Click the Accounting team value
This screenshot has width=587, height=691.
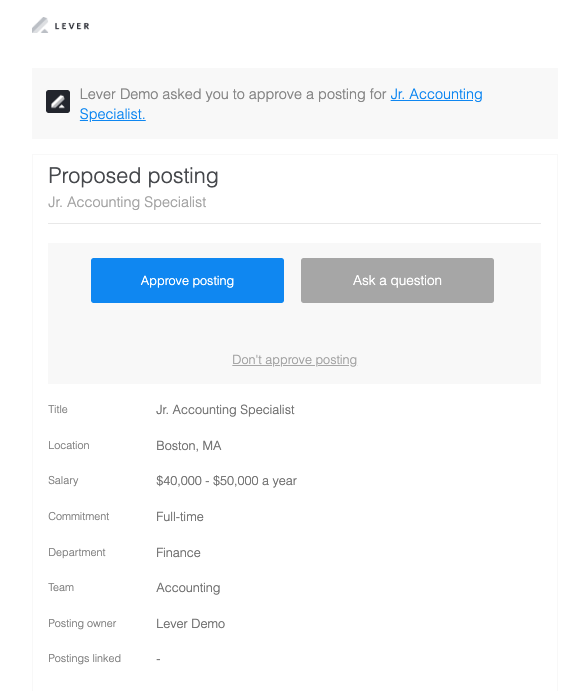[188, 588]
